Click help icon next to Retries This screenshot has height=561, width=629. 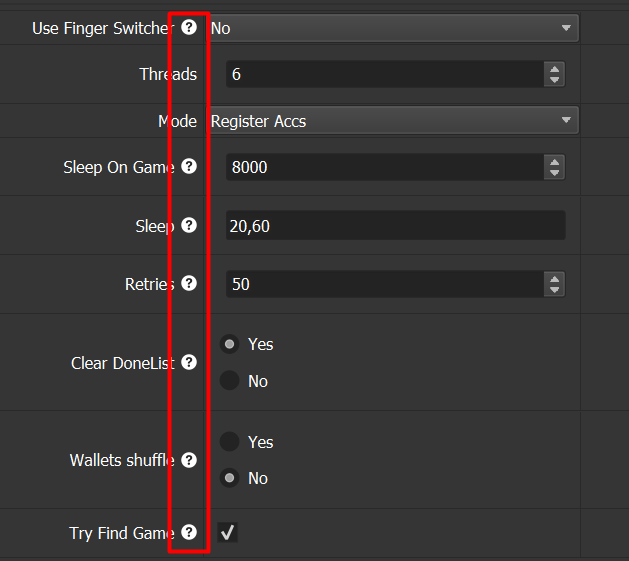189,283
